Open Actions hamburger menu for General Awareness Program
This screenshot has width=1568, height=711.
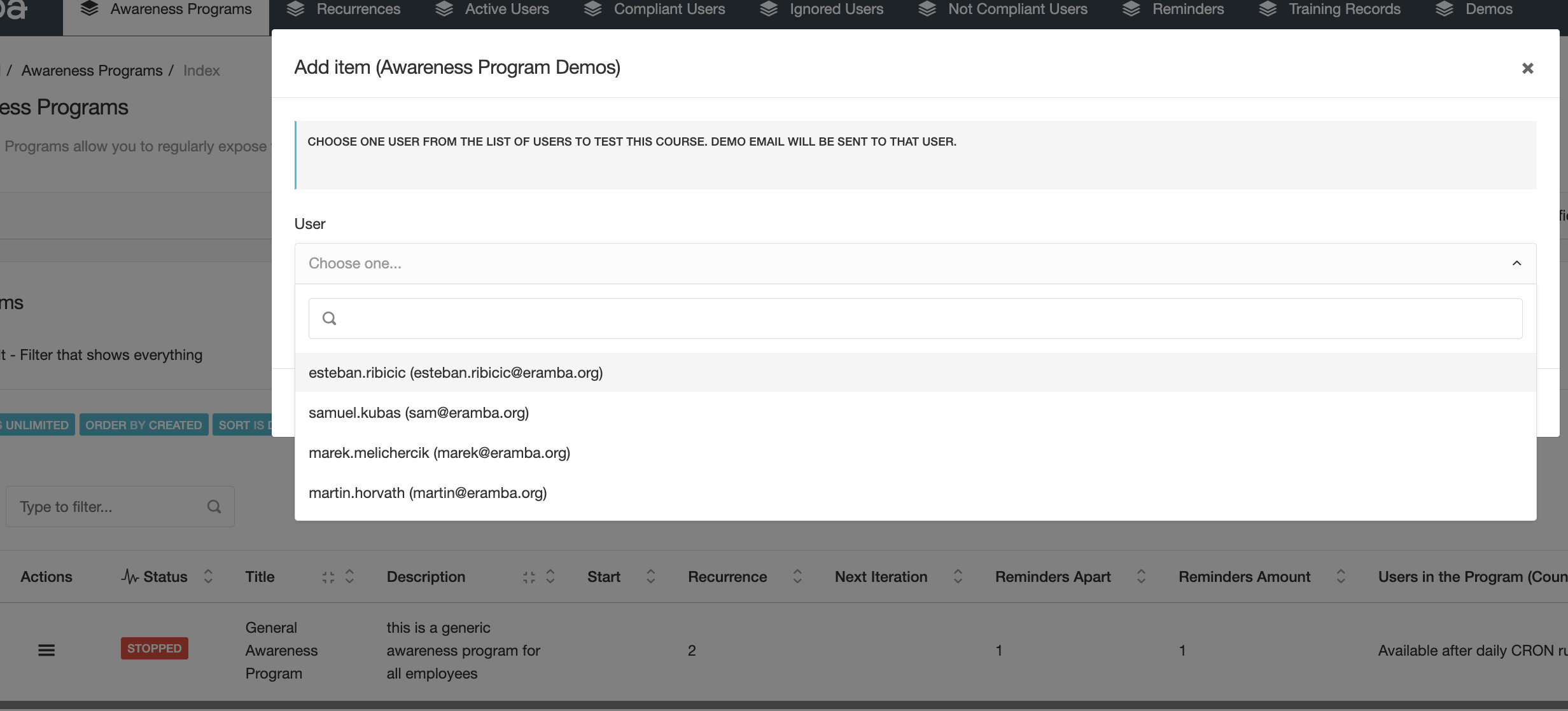tap(46, 649)
